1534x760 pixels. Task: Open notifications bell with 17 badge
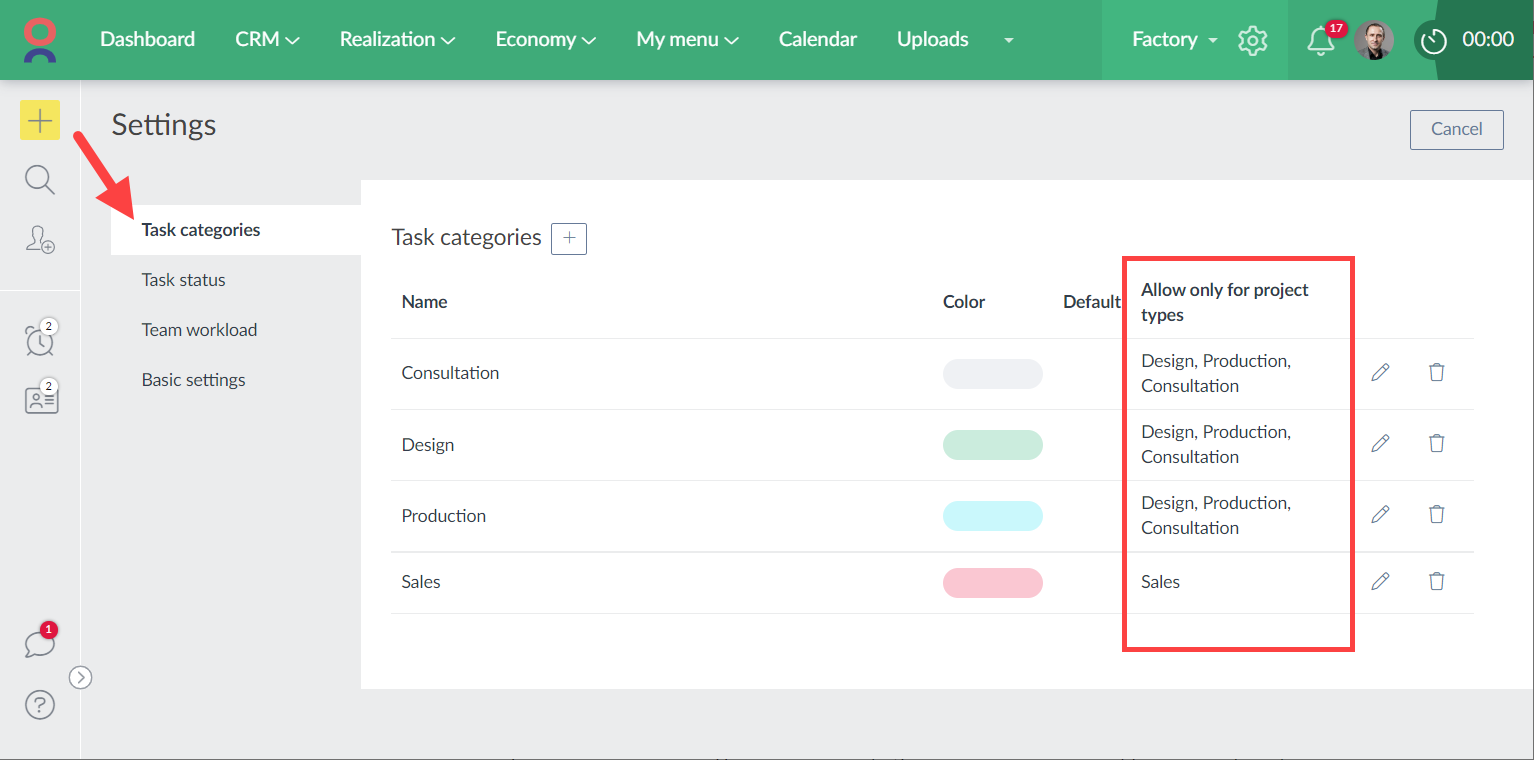click(1321, 40)
